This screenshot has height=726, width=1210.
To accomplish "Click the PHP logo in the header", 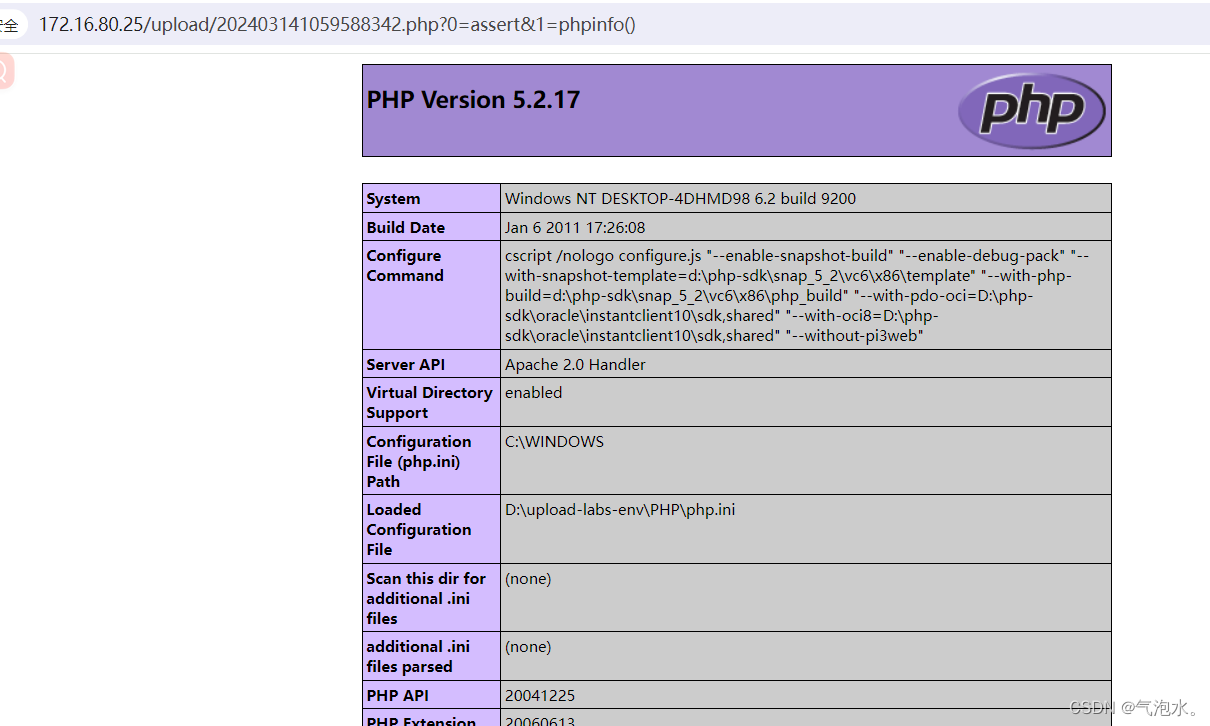I will point(1032,110).
